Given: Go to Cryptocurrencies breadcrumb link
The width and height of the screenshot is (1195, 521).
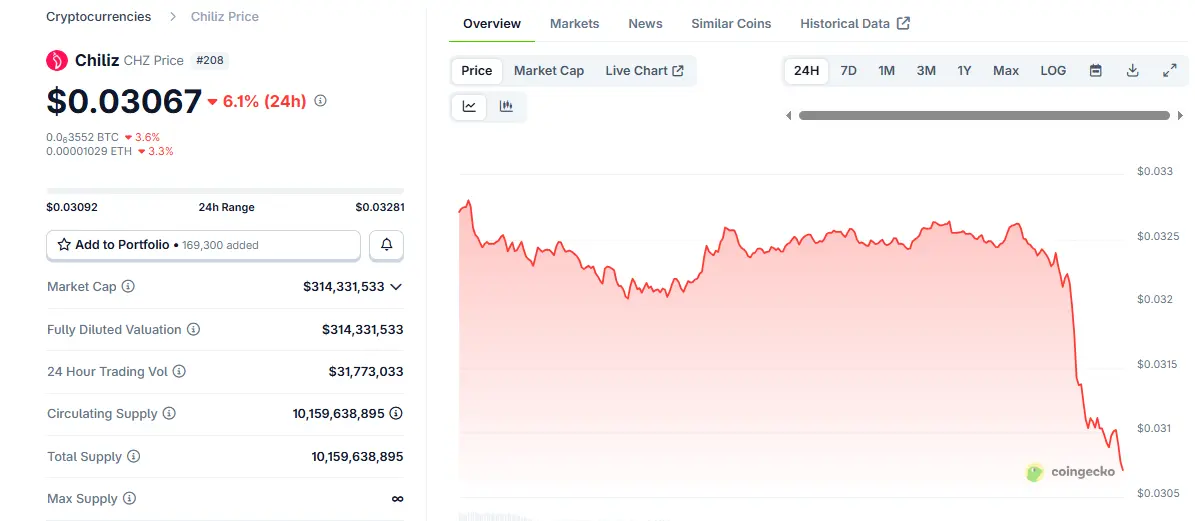Looking at the screenshot, I should coord(99,17).
